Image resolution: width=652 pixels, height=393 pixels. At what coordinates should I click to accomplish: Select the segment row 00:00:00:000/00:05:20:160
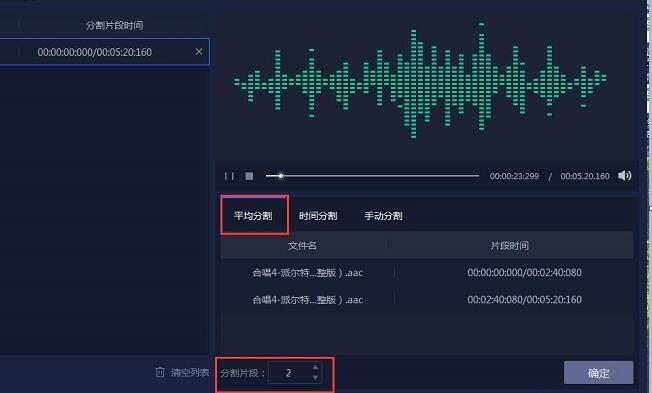(104, 52)
